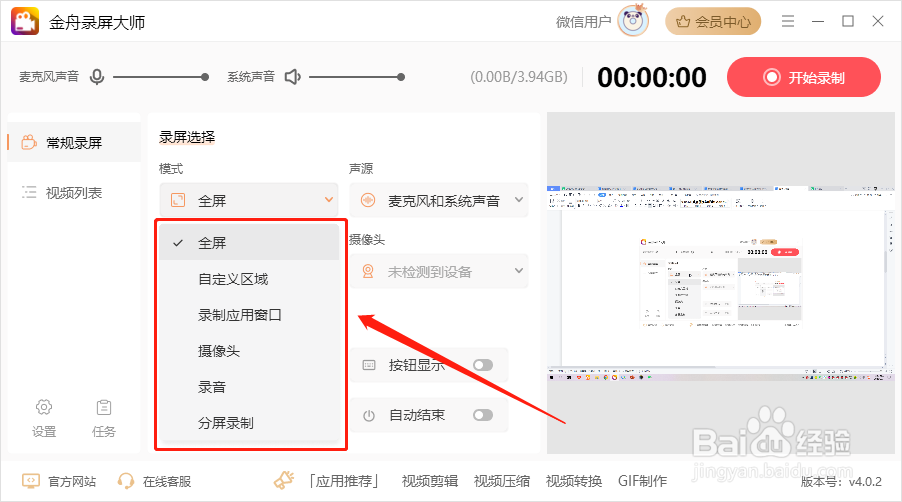The height and width of the screenshot is (502, 902).
Task: Mute the microphone via mic icon
Action: pos(97,76)
